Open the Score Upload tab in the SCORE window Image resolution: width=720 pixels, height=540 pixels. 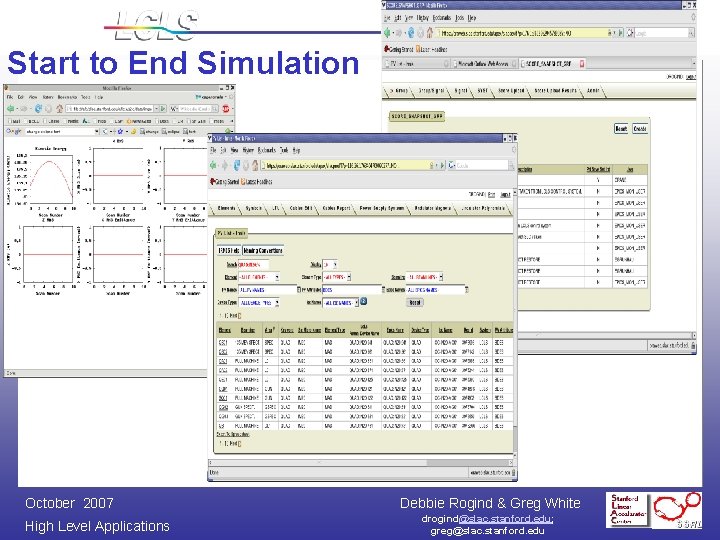(x=511, y=91)
